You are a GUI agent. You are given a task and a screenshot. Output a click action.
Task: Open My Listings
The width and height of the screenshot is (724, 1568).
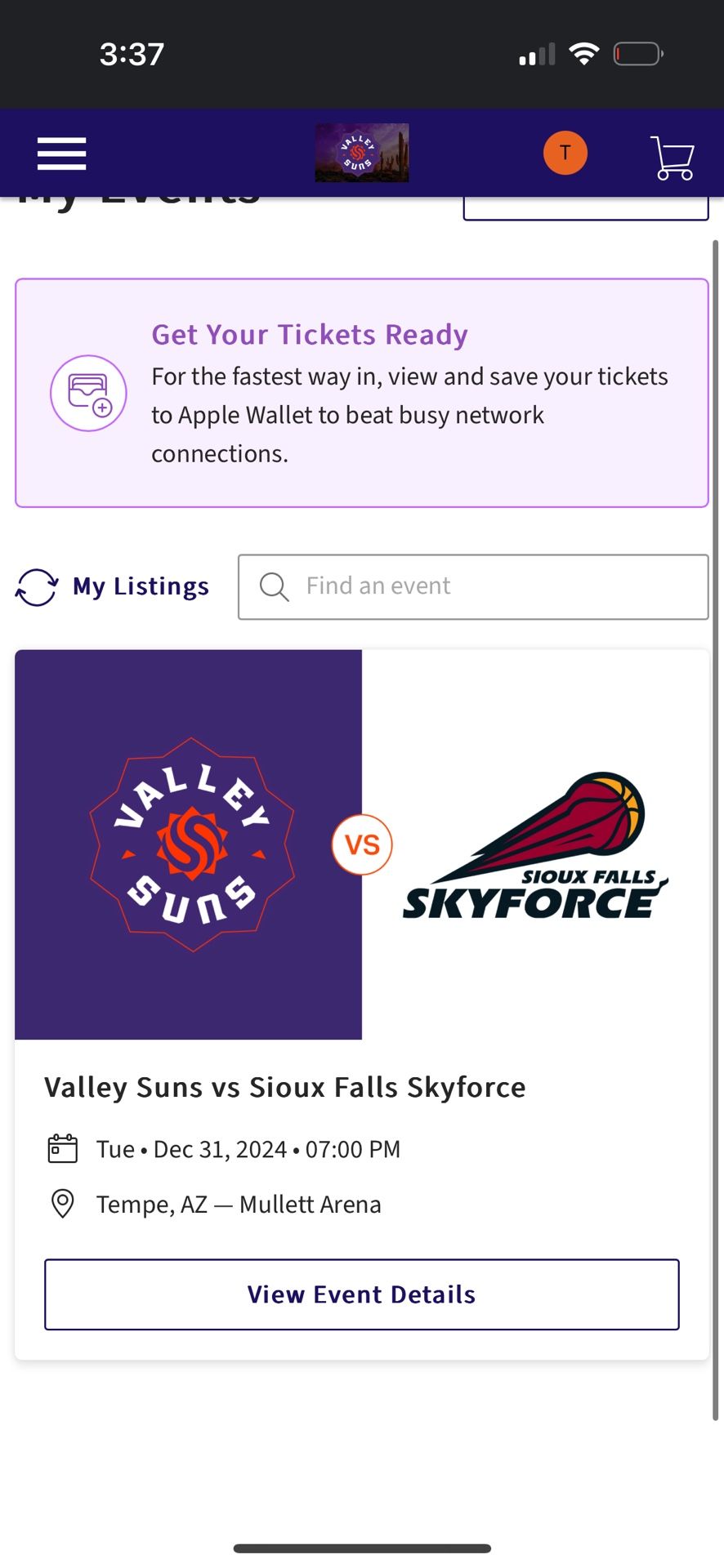click(141, 586)
